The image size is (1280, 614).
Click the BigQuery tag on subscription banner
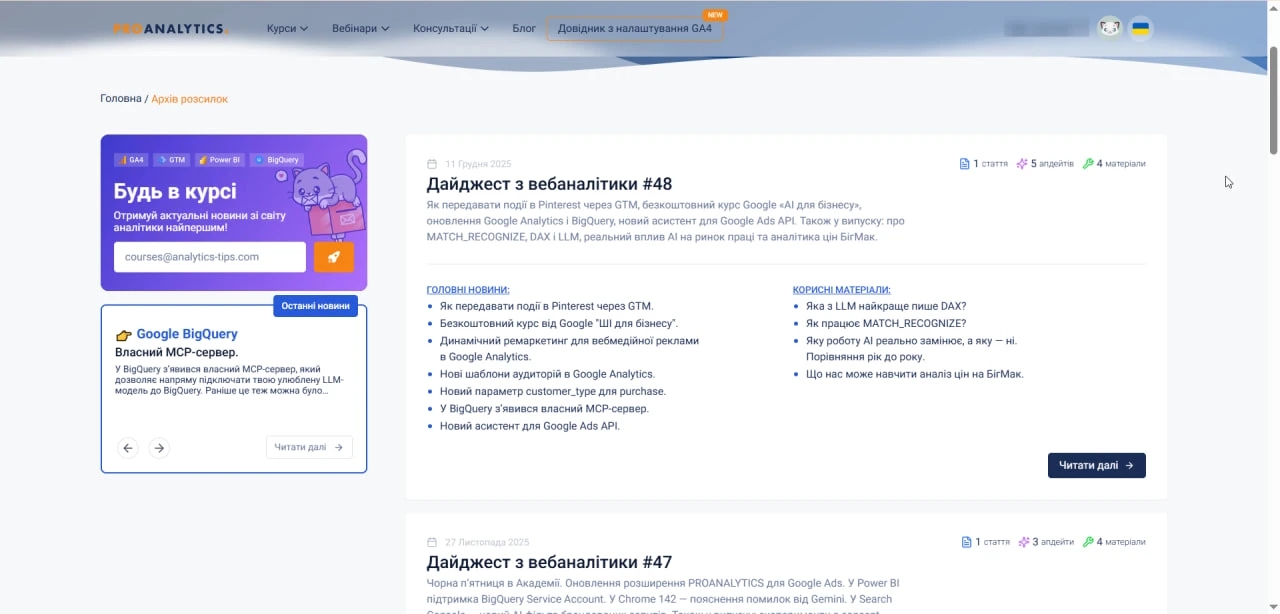coord(277,160)
